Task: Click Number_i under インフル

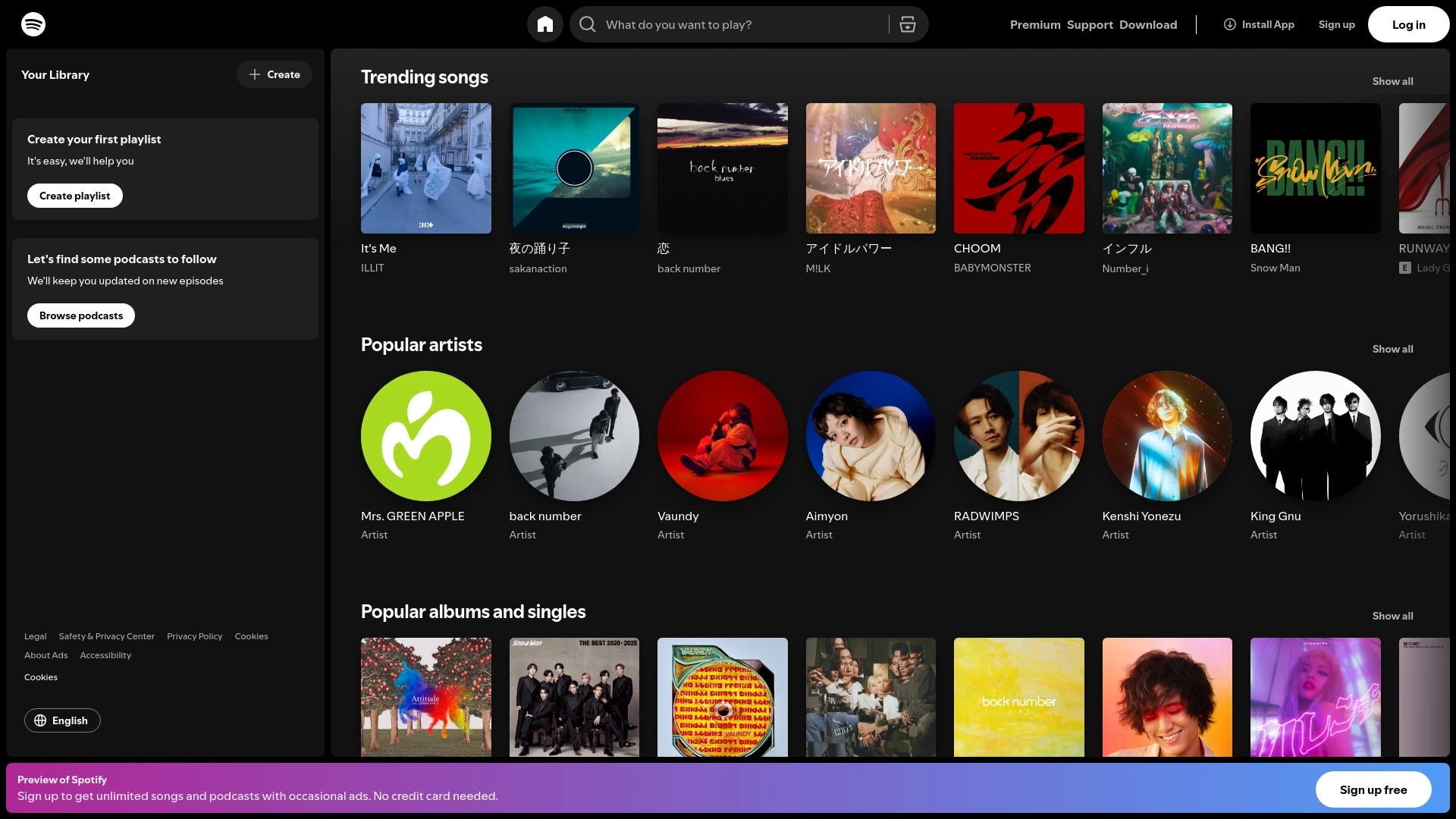Action: 1125,268
